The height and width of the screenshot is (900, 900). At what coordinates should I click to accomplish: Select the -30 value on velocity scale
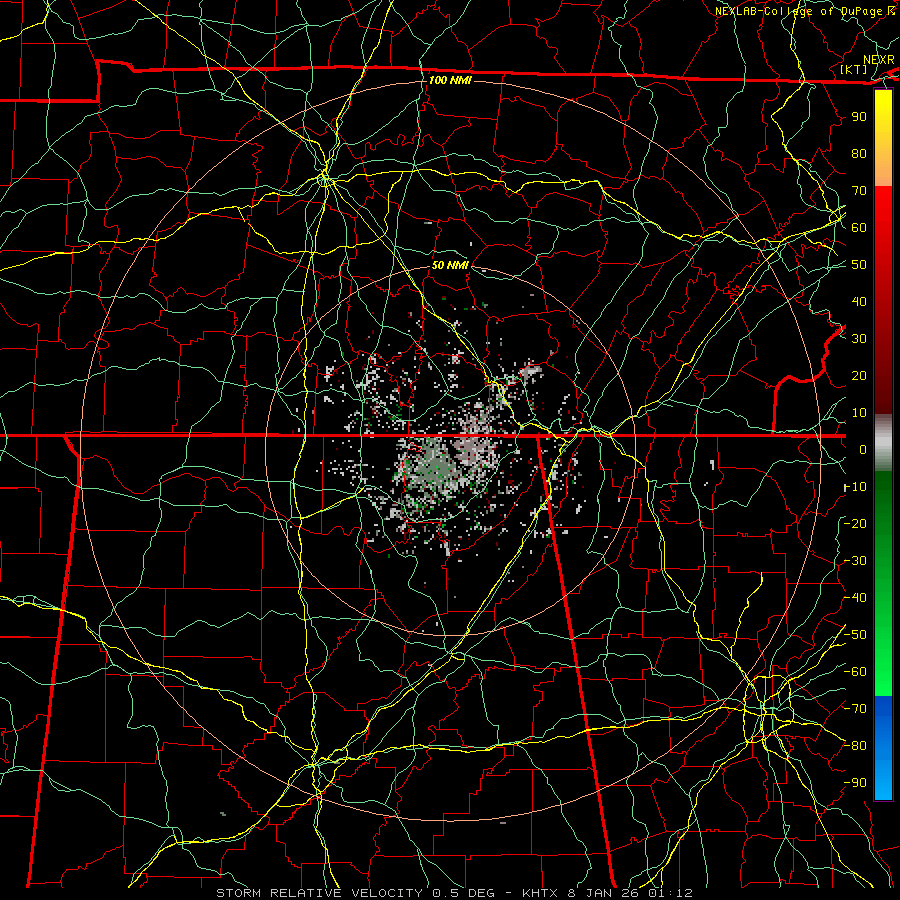(855, 561)
